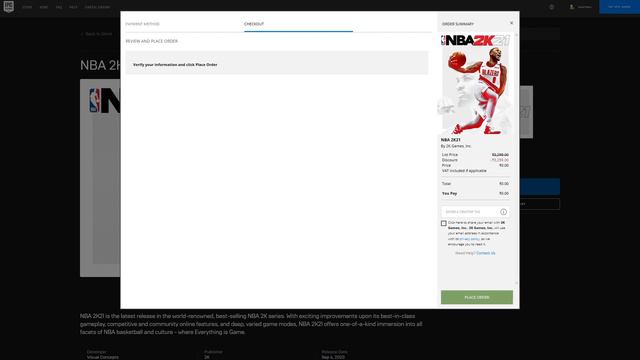Open Help in the top navigation
Screen dimensions: 640x360
pos(73,7)
